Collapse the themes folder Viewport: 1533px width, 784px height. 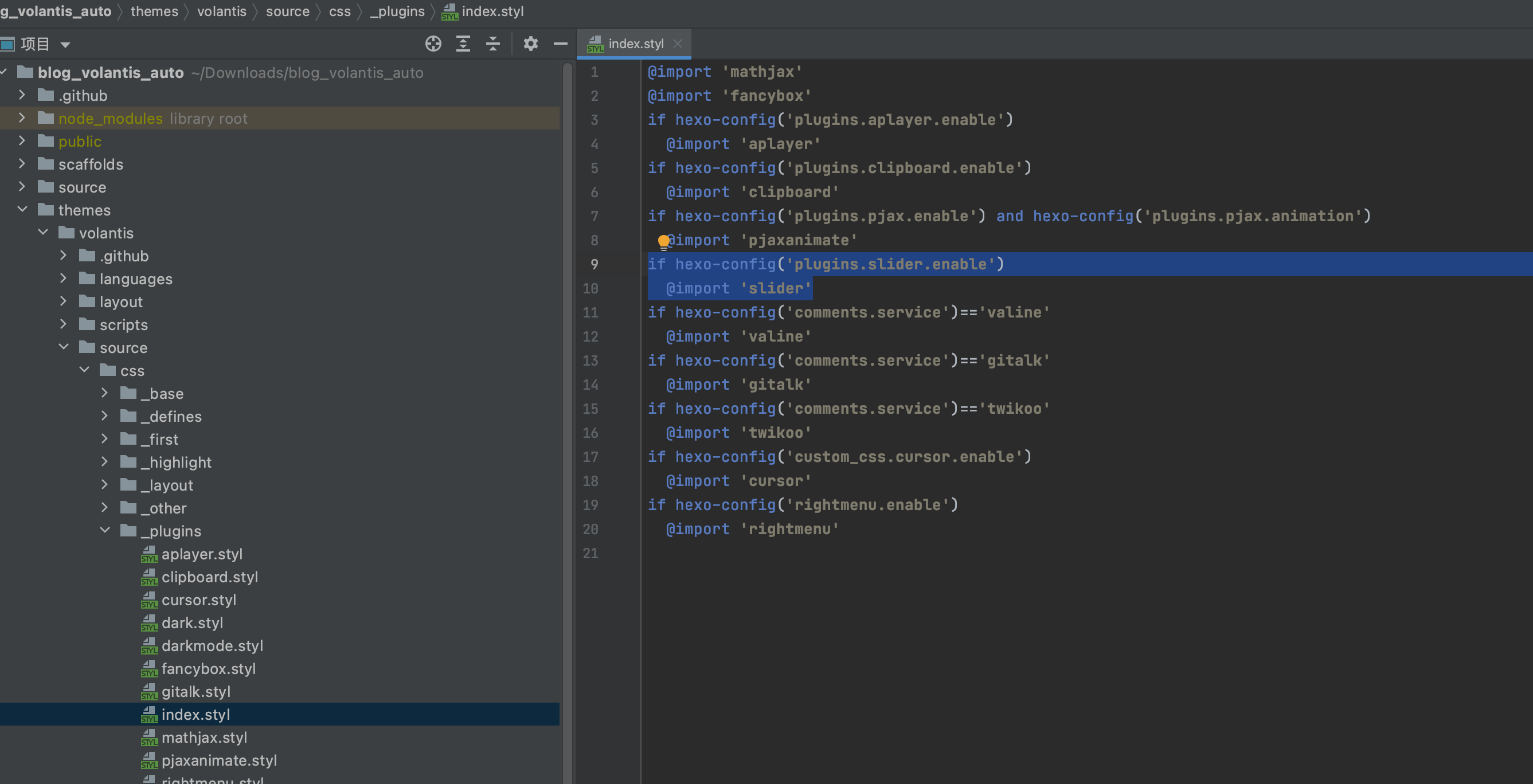click(x=22, y=209)
